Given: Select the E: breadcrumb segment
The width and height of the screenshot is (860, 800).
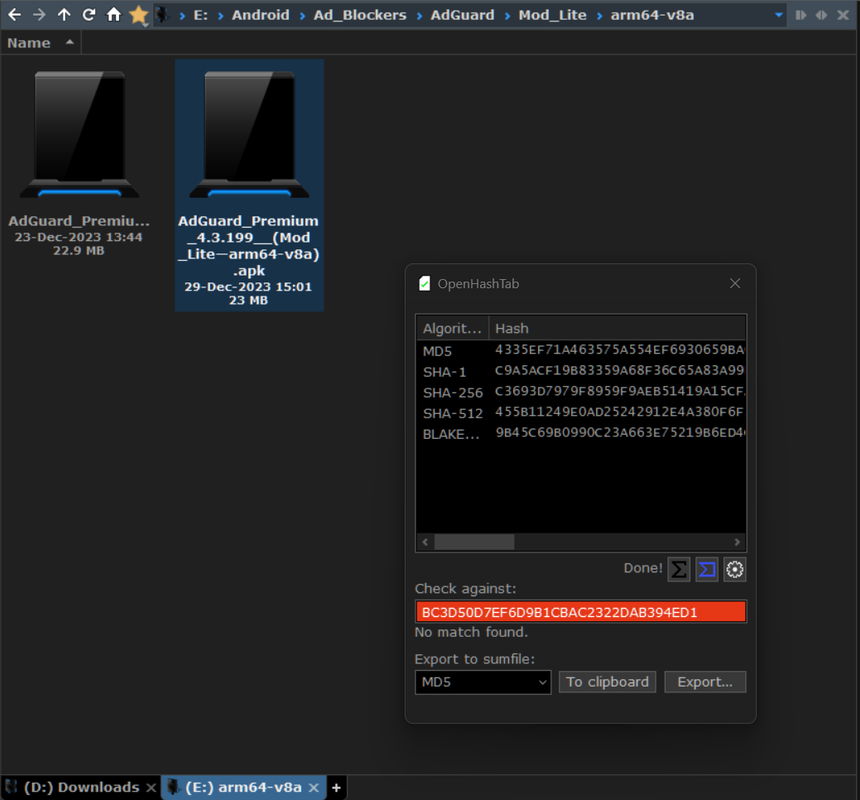Looking at the screenshot, I should coord(200,15).
